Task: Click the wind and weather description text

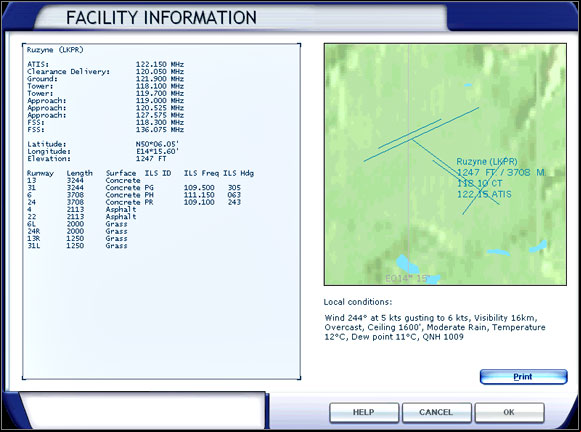Action: pyautogui.click(x=435, y=328)
